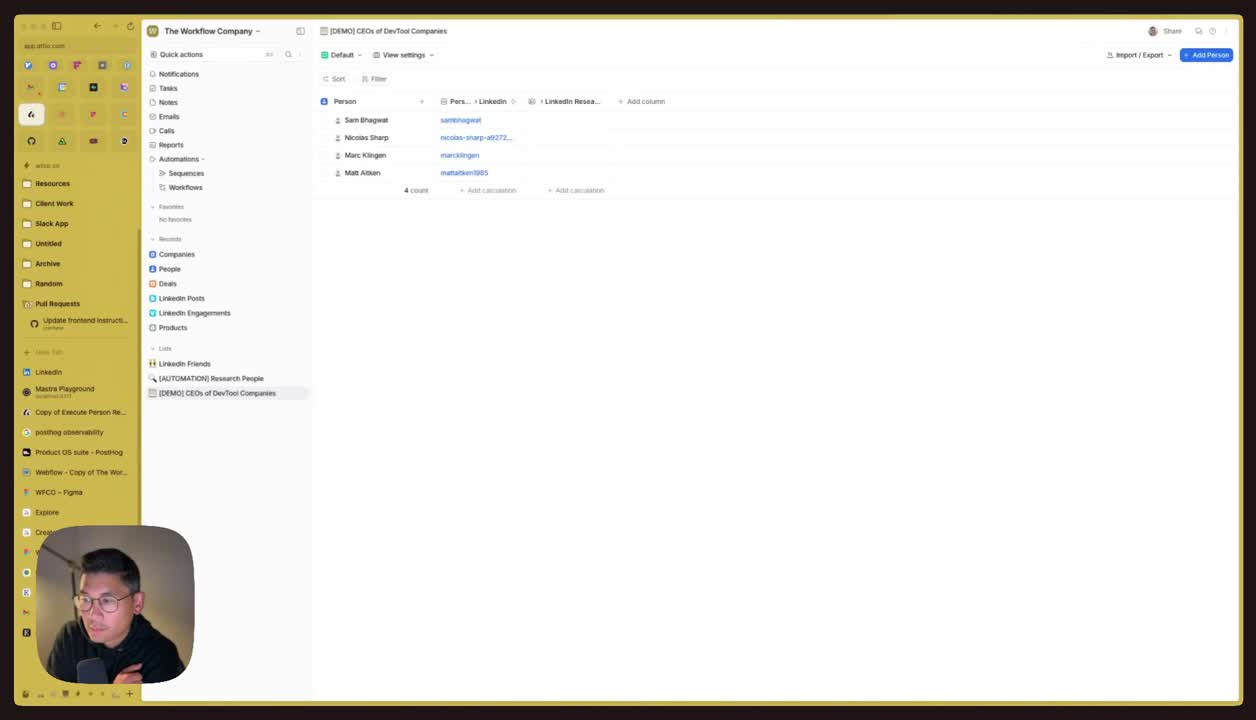Select the checkbox beside Sam Bhagwat
Image resolution: width=1256 pixels, height=720 pixels.
coord(325,120)
